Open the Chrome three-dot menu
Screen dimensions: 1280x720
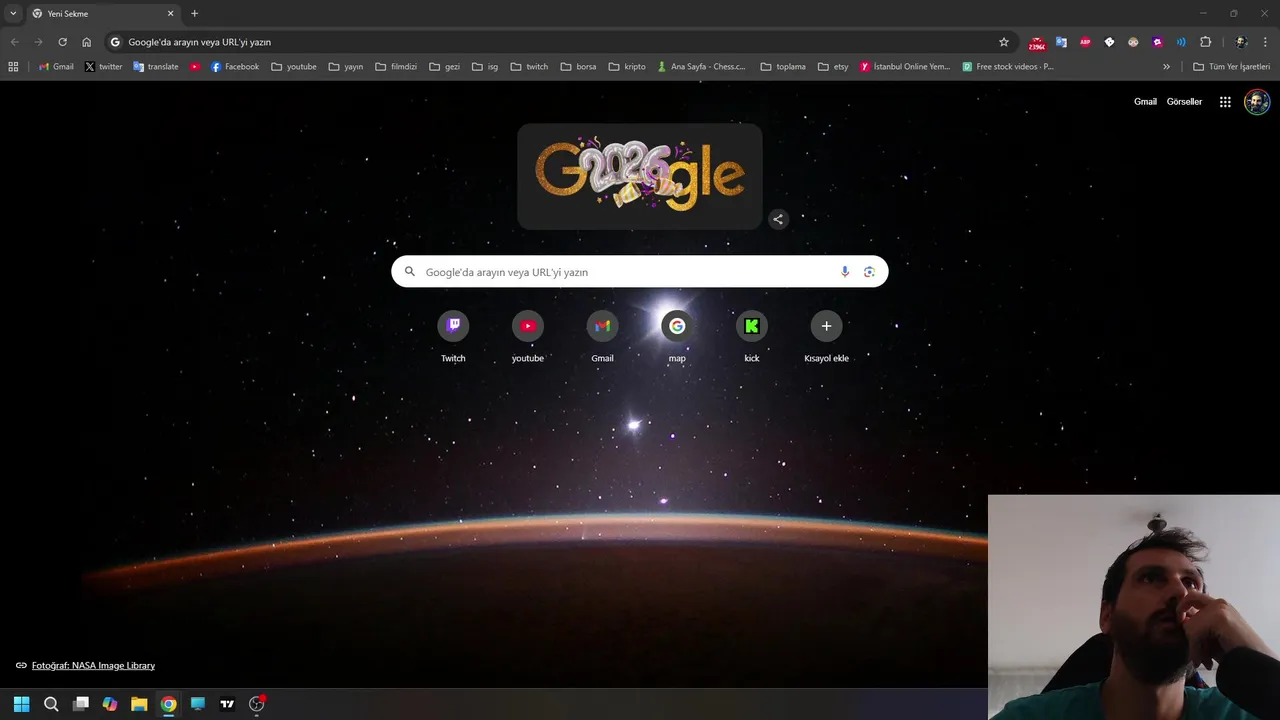[1265, 42]
